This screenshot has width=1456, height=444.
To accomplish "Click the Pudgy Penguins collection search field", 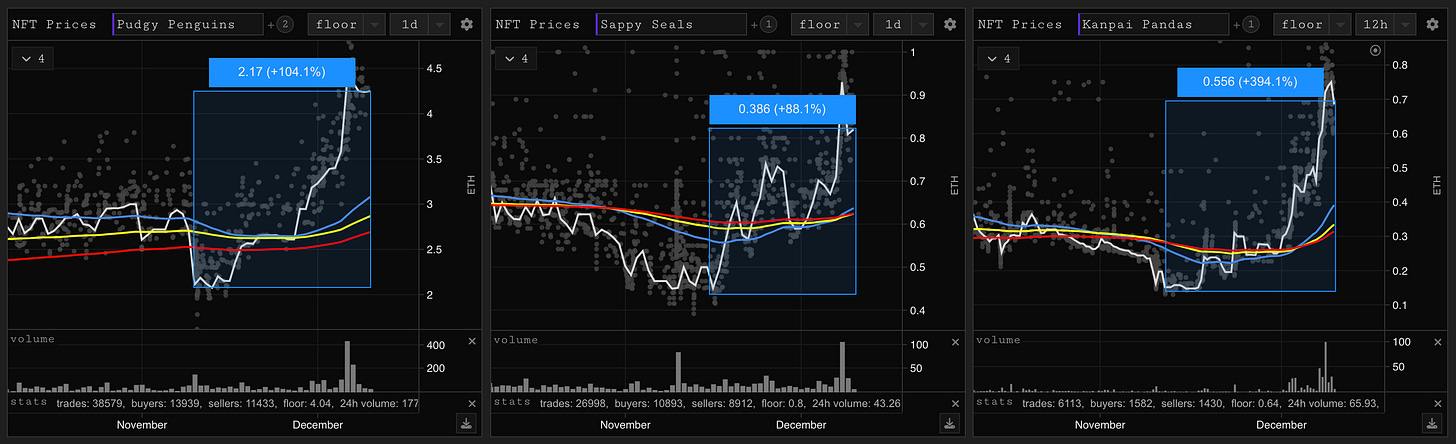I will point(188,24).
